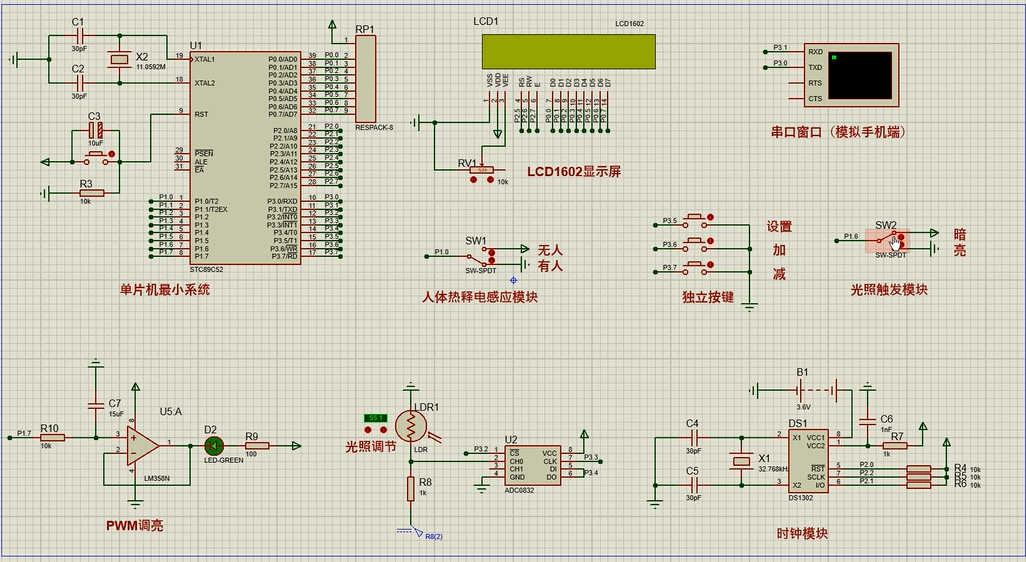Click the 32.768kHz crystal X1
The height and width of the screenshot is (562, 1026).
(741, 459)
